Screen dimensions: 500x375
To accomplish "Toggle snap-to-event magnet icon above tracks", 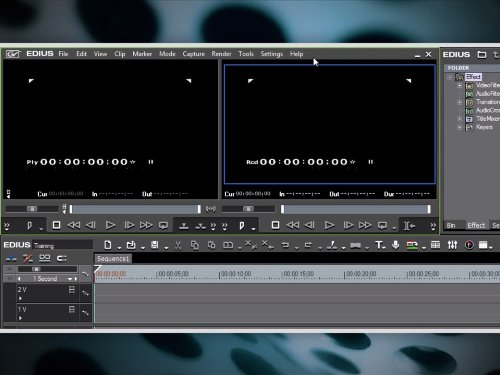I will pyautogui.click(x=61, y=258).
